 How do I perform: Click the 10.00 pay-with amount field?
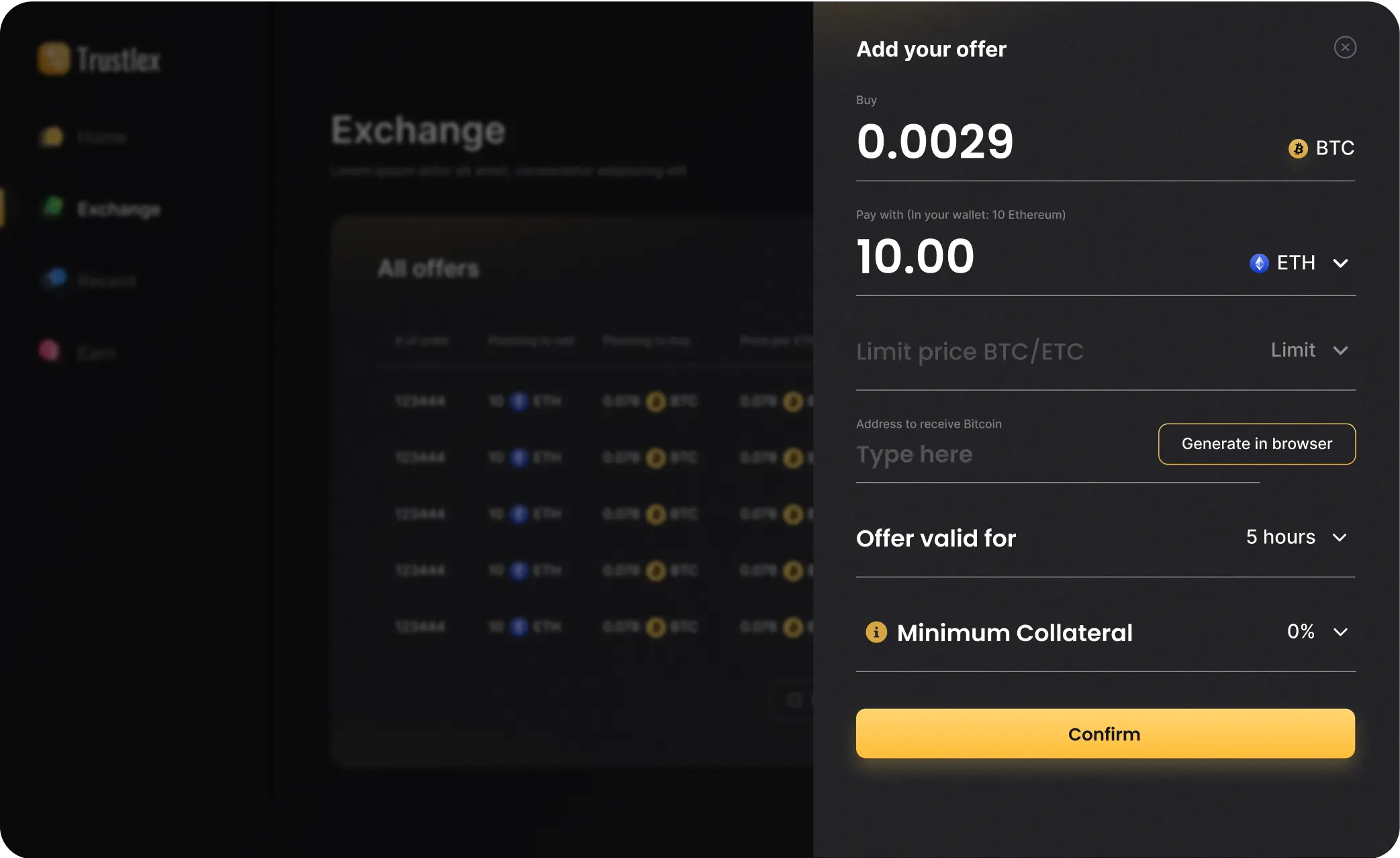916,256
